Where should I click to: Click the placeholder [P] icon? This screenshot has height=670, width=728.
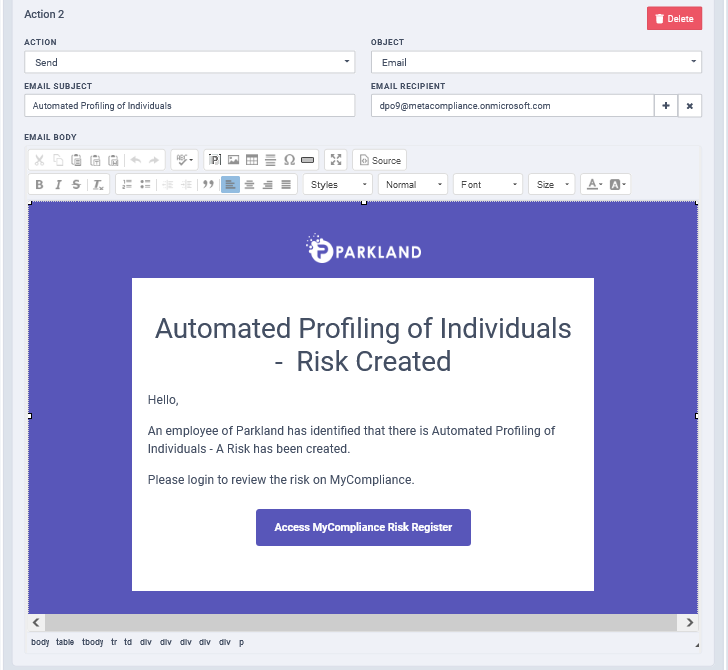click(x=214, y=160)
